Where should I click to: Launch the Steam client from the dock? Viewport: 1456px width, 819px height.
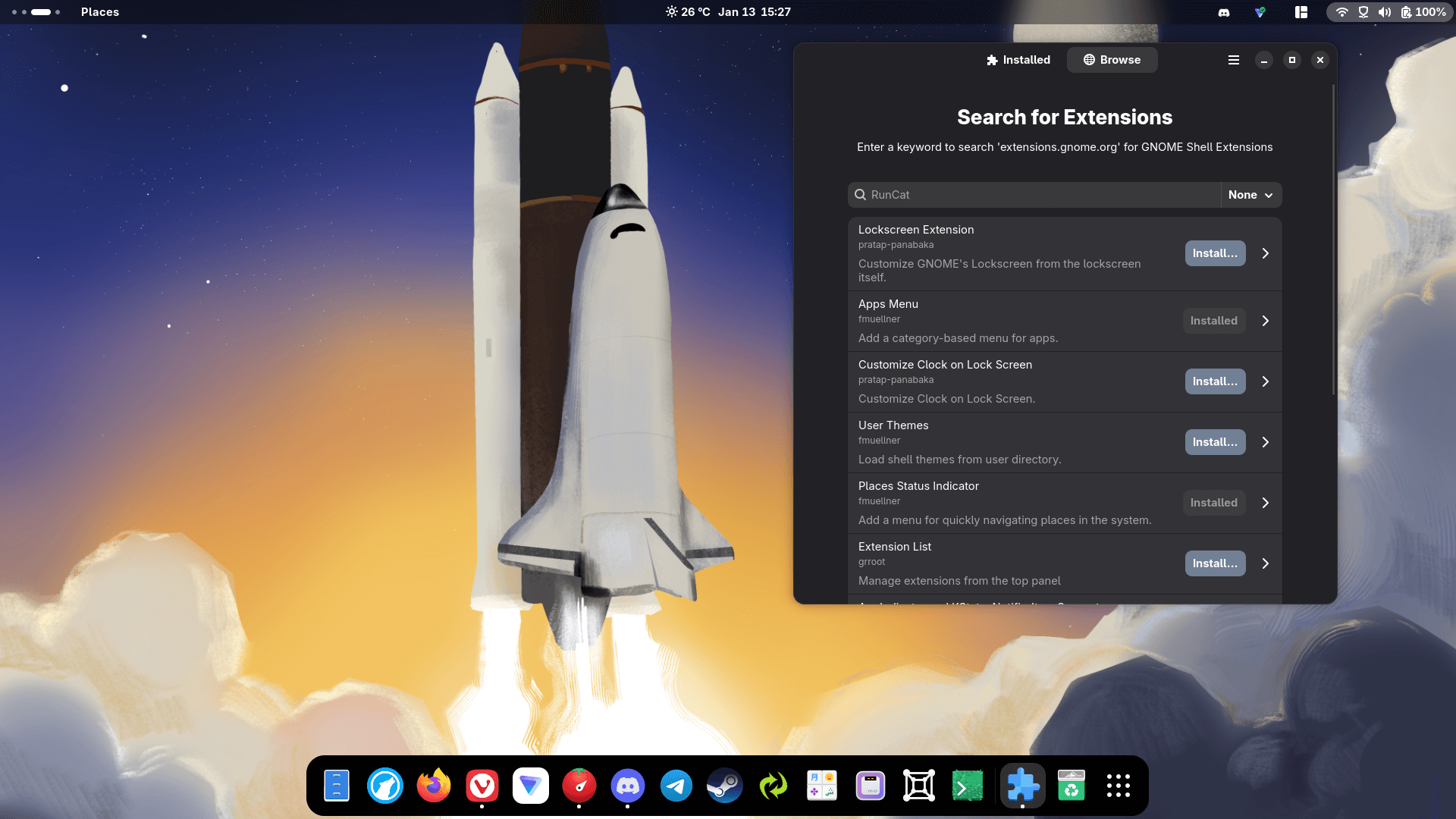coord(724,786)
